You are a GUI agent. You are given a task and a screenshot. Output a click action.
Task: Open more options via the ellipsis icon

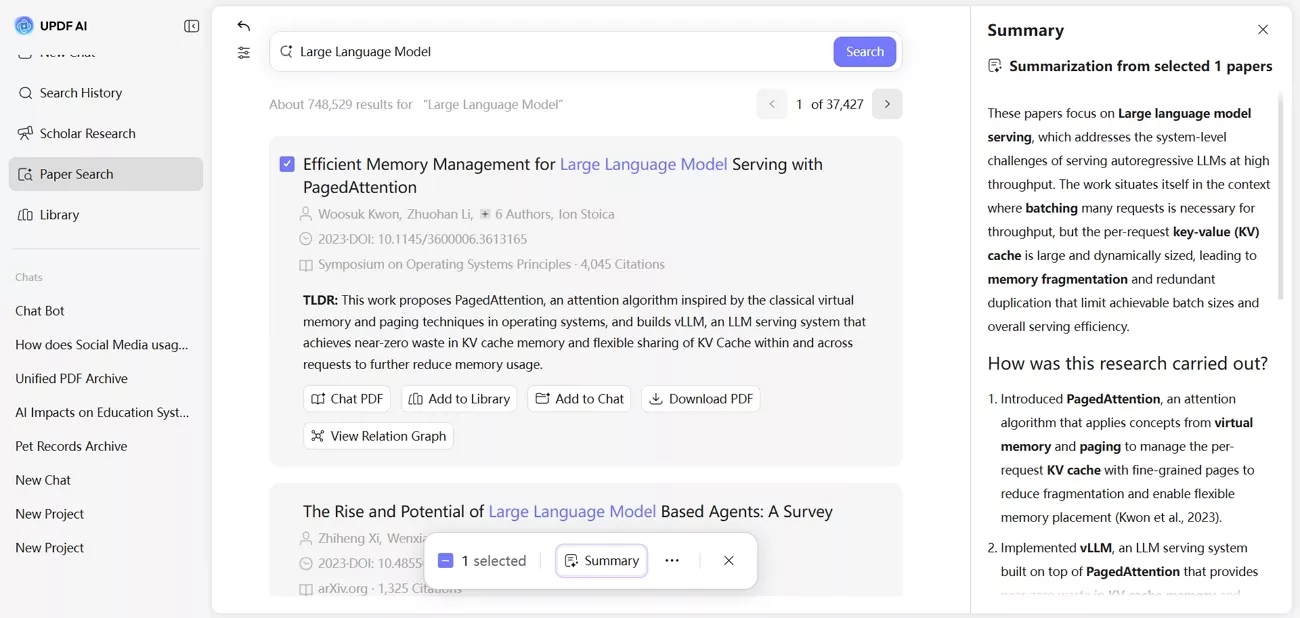point(673,560)
